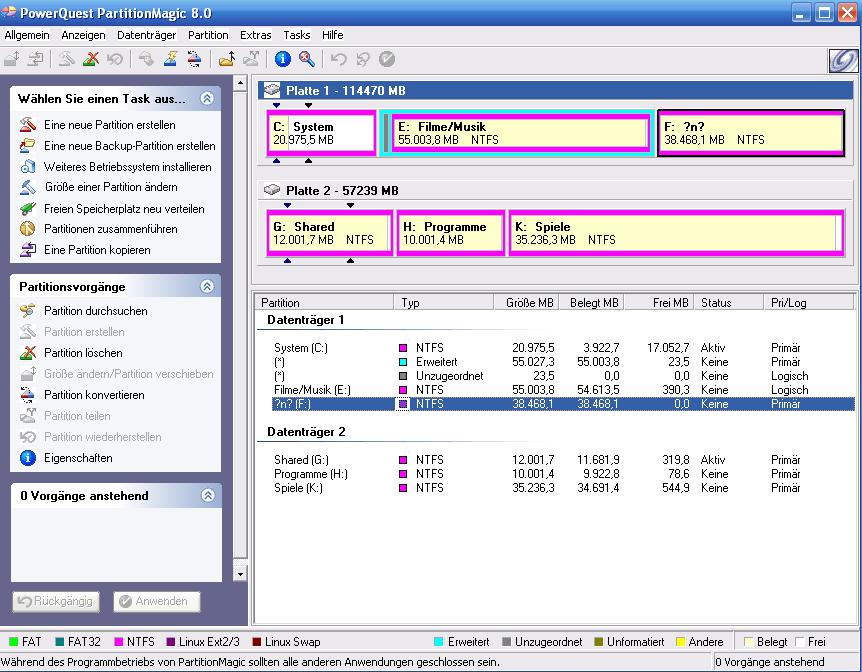Select Spiele (K:) row in partition list
The image size is (862, 672).
(563, 488)
